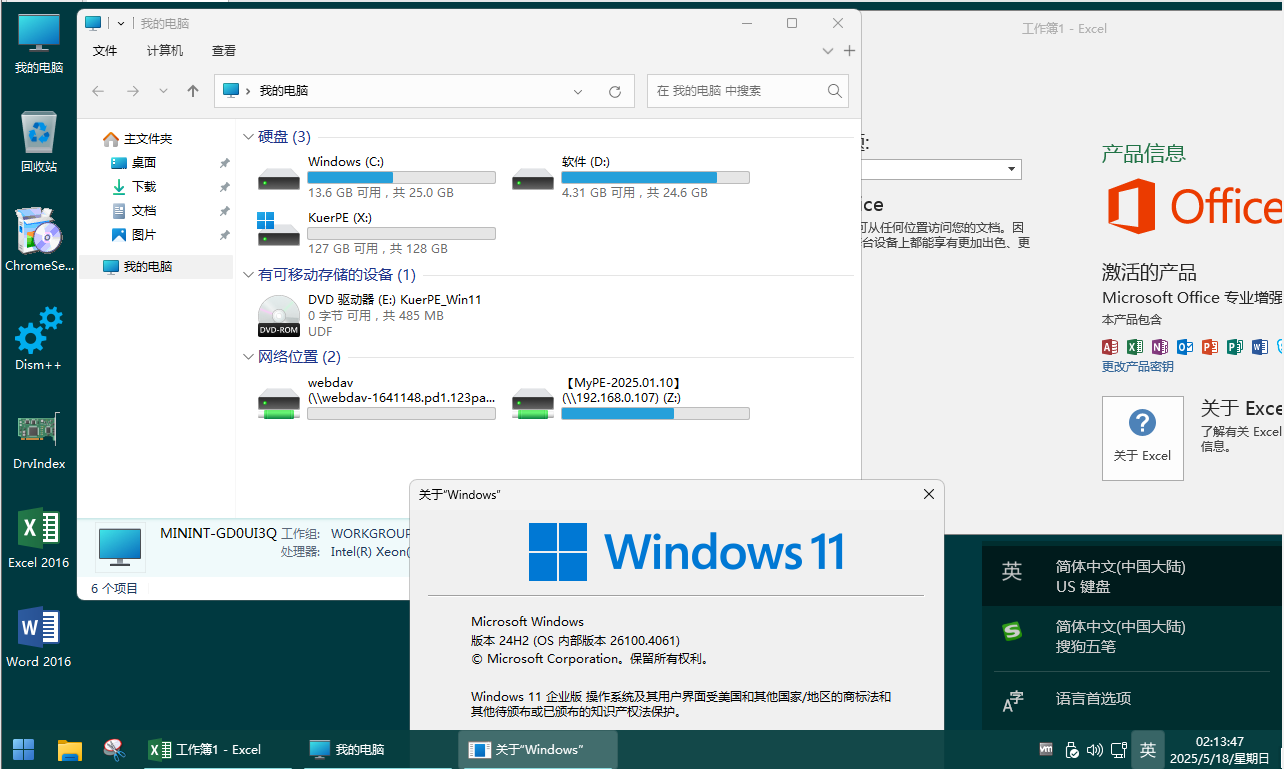Open File Explorer from the taskbar
Image resolution: width=1284 pixels, height=769 pixels.
[69, 749]
